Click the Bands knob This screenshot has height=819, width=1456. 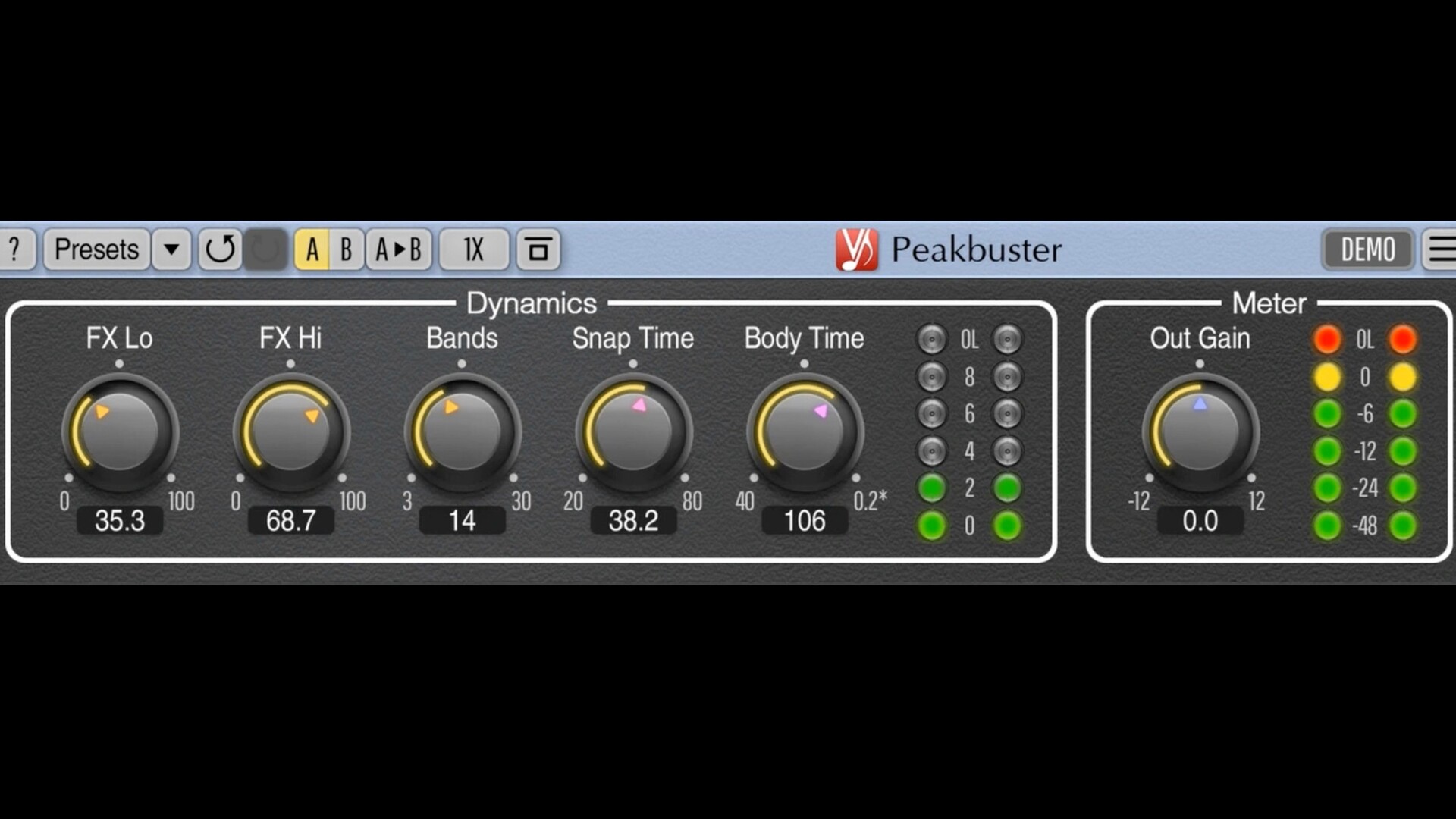click(463, 432)
